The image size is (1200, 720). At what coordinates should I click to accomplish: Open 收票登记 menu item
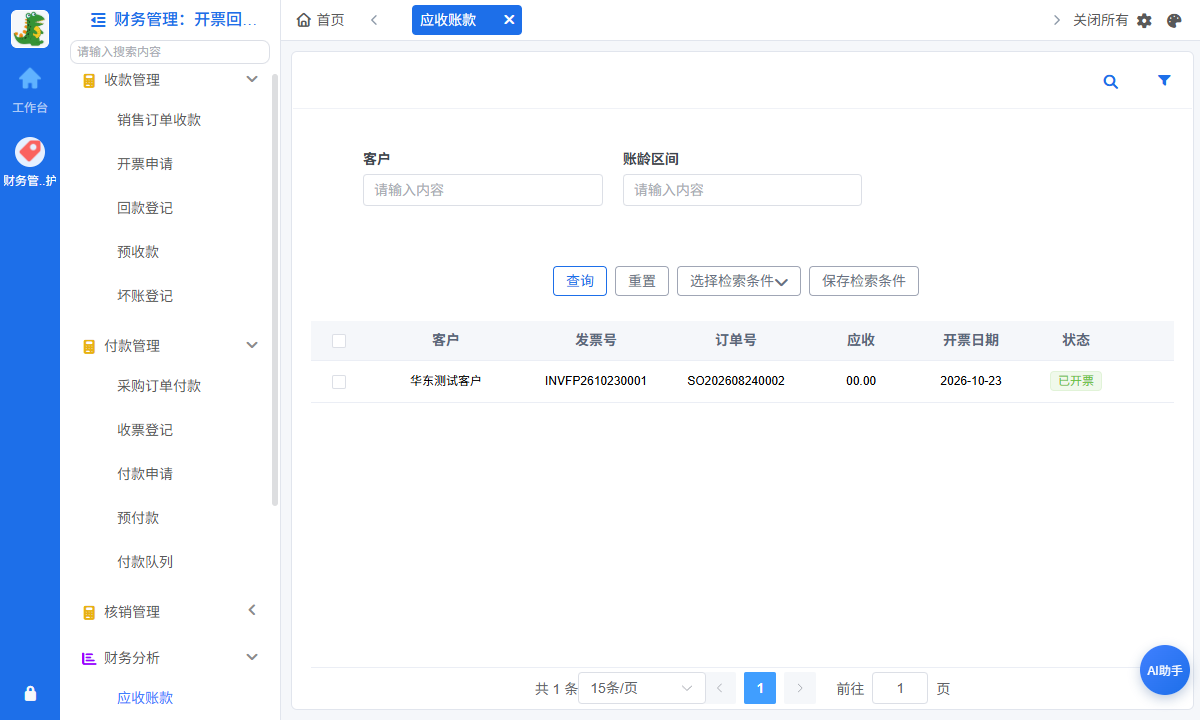145,430
